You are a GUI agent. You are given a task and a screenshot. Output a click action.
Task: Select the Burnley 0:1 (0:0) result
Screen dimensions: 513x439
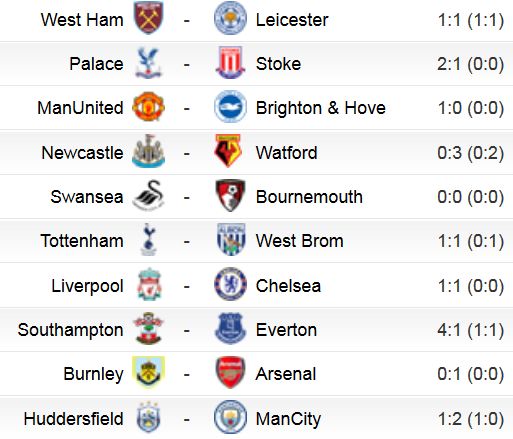pyautogui.click(x=470, y=374)
